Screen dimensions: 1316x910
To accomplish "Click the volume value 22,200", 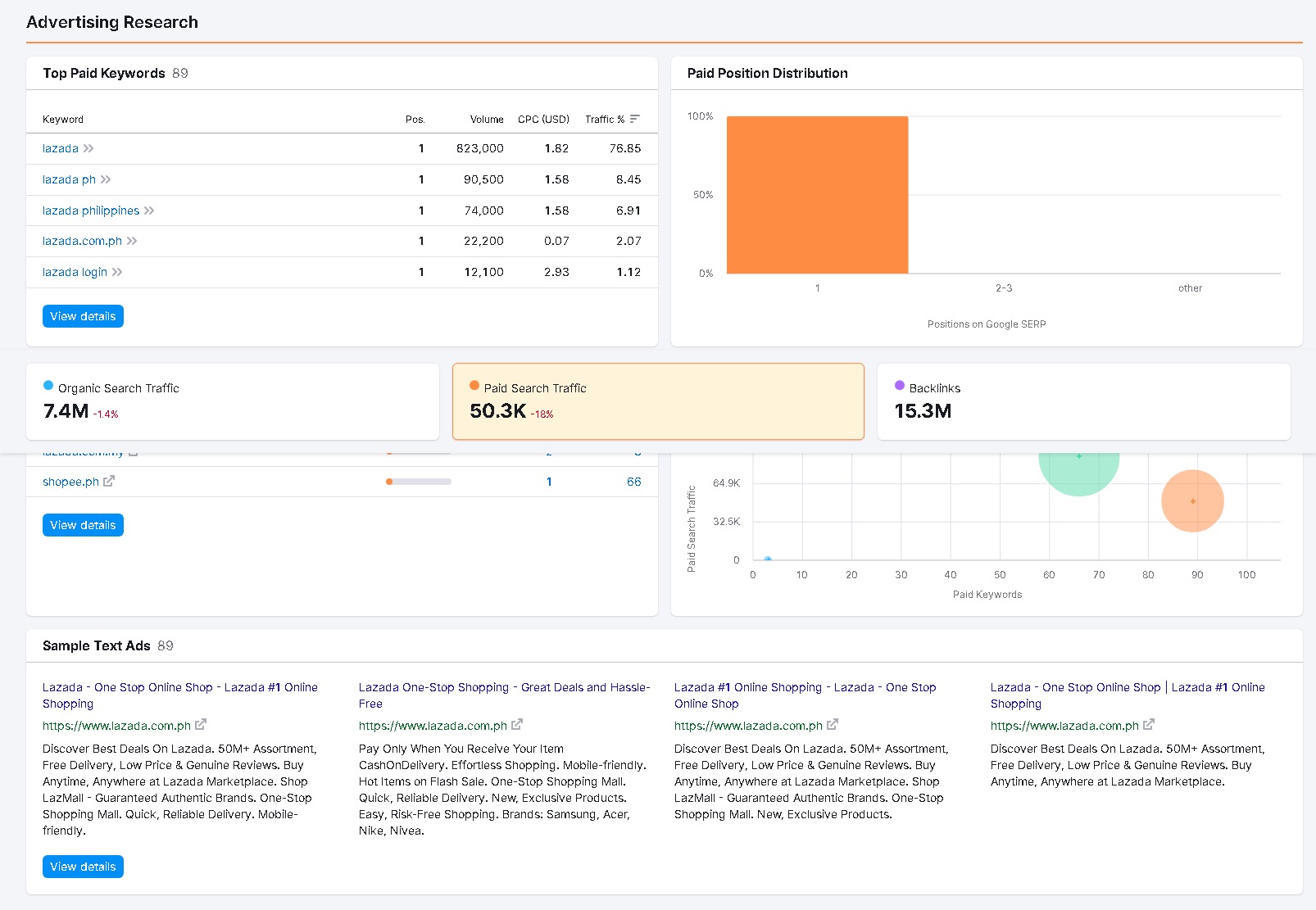I will 483,241.
